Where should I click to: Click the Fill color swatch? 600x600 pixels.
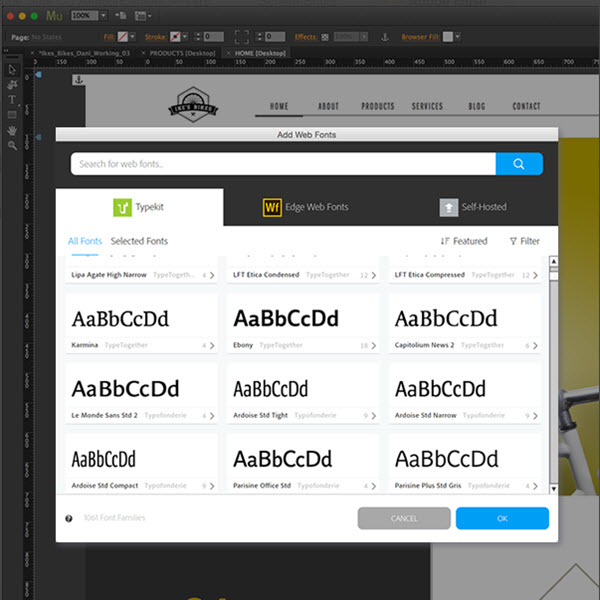pos(122,37)
